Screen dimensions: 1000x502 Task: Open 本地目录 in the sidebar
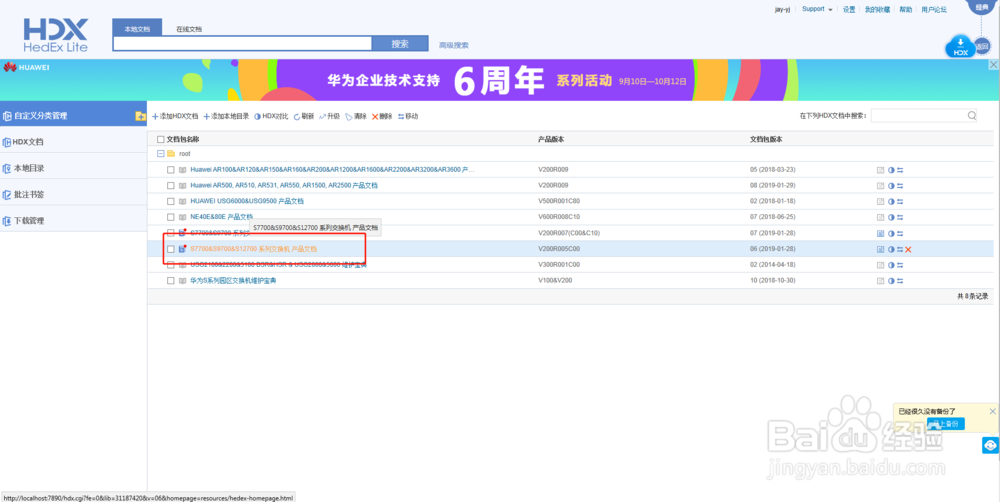tap(73, 168)
